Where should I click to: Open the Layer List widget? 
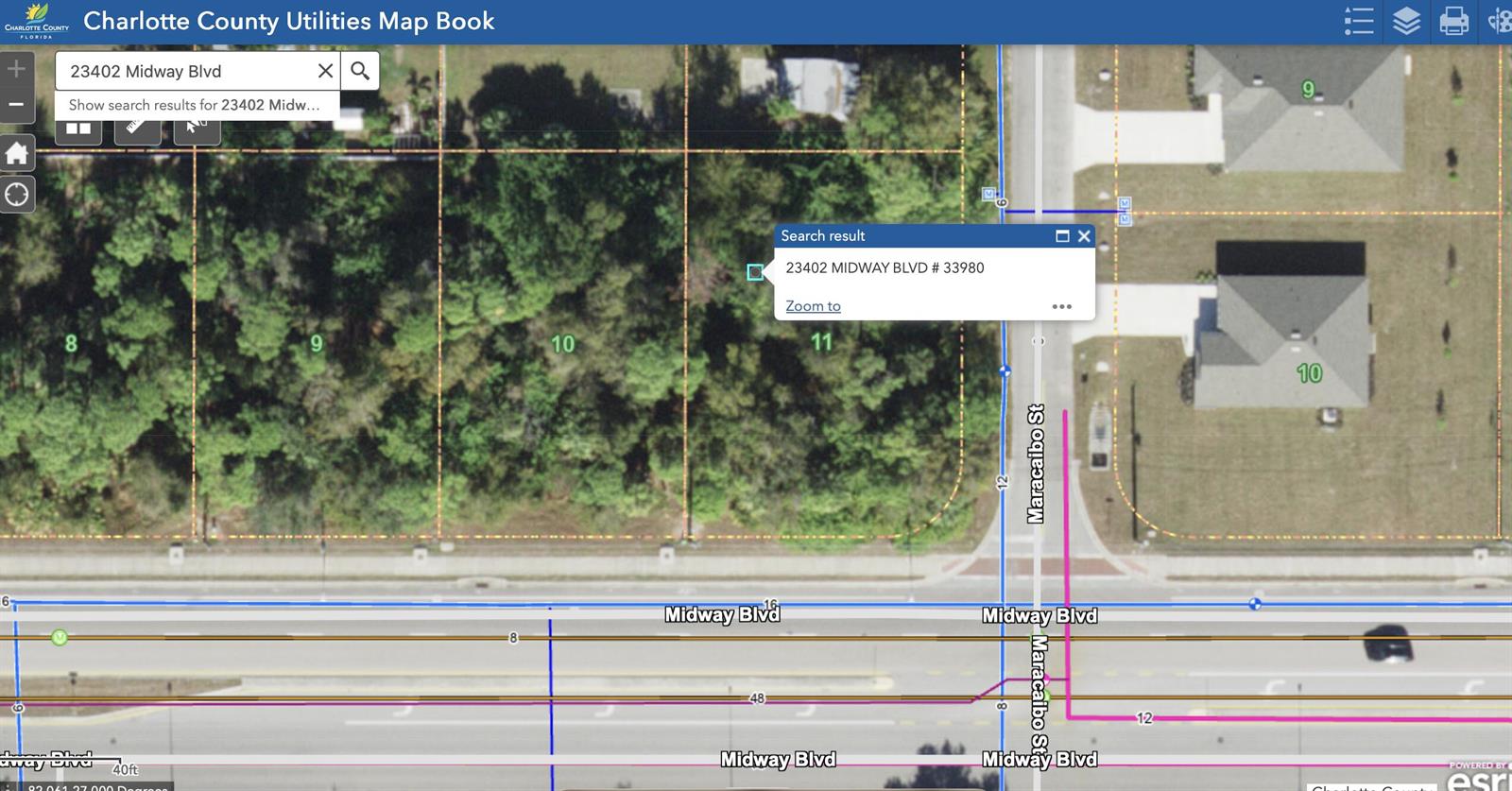point(1406,21)
